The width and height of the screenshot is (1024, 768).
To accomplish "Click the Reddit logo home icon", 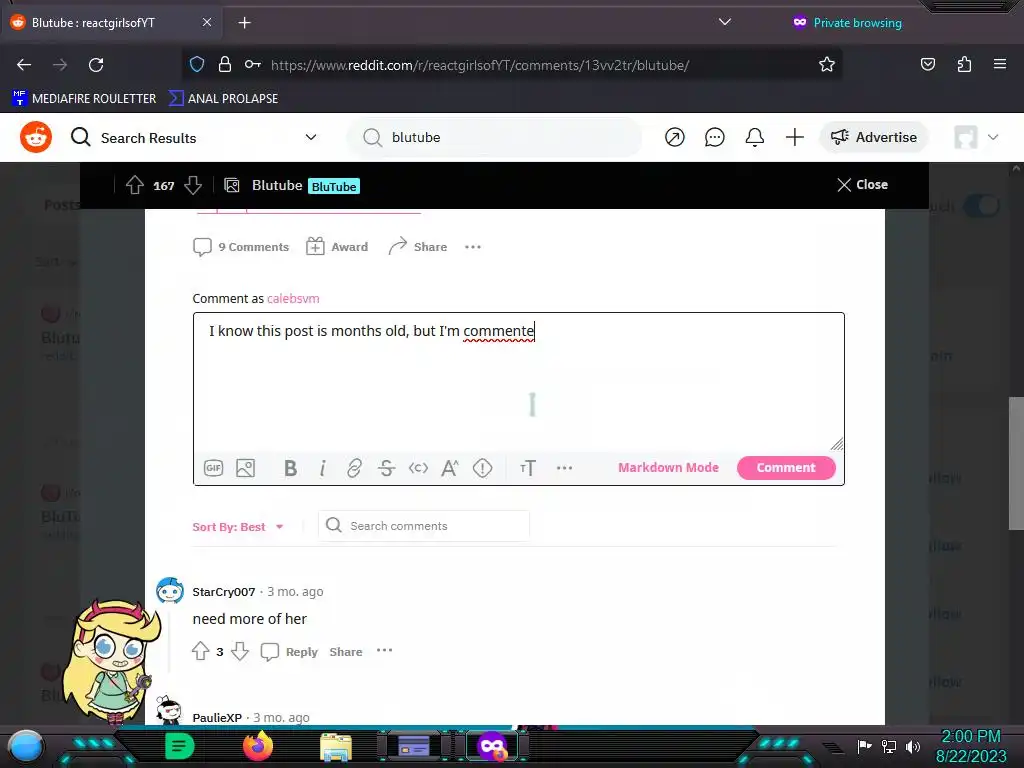I will point(36,137).
